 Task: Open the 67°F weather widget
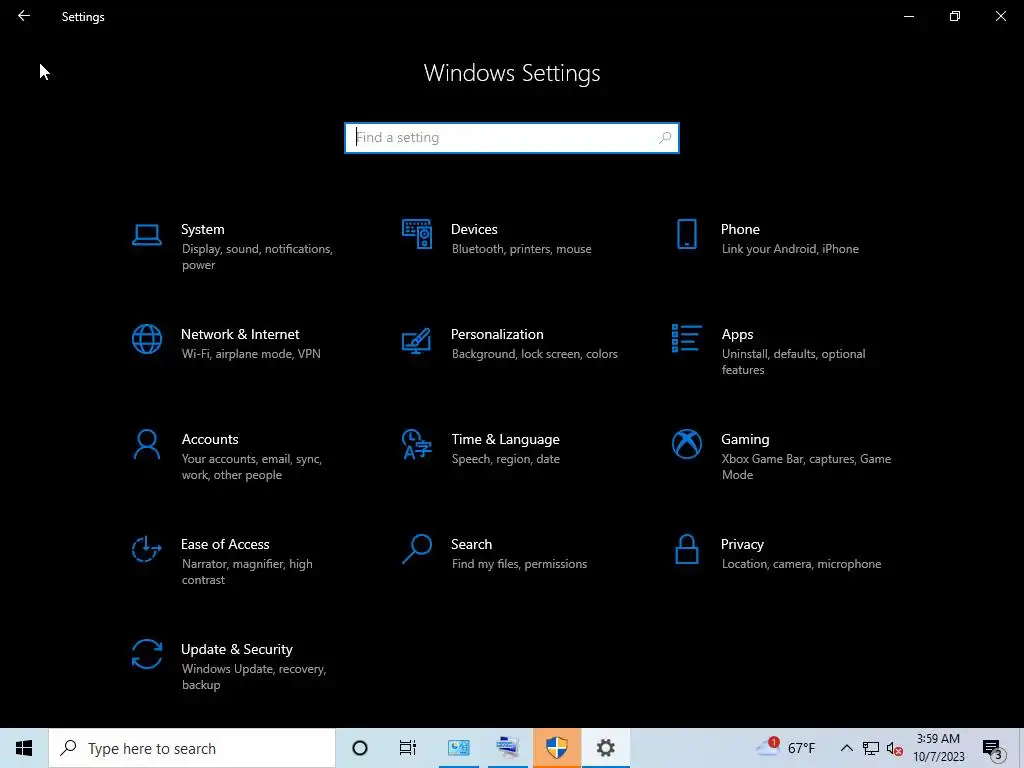click(x=786, y=748)
